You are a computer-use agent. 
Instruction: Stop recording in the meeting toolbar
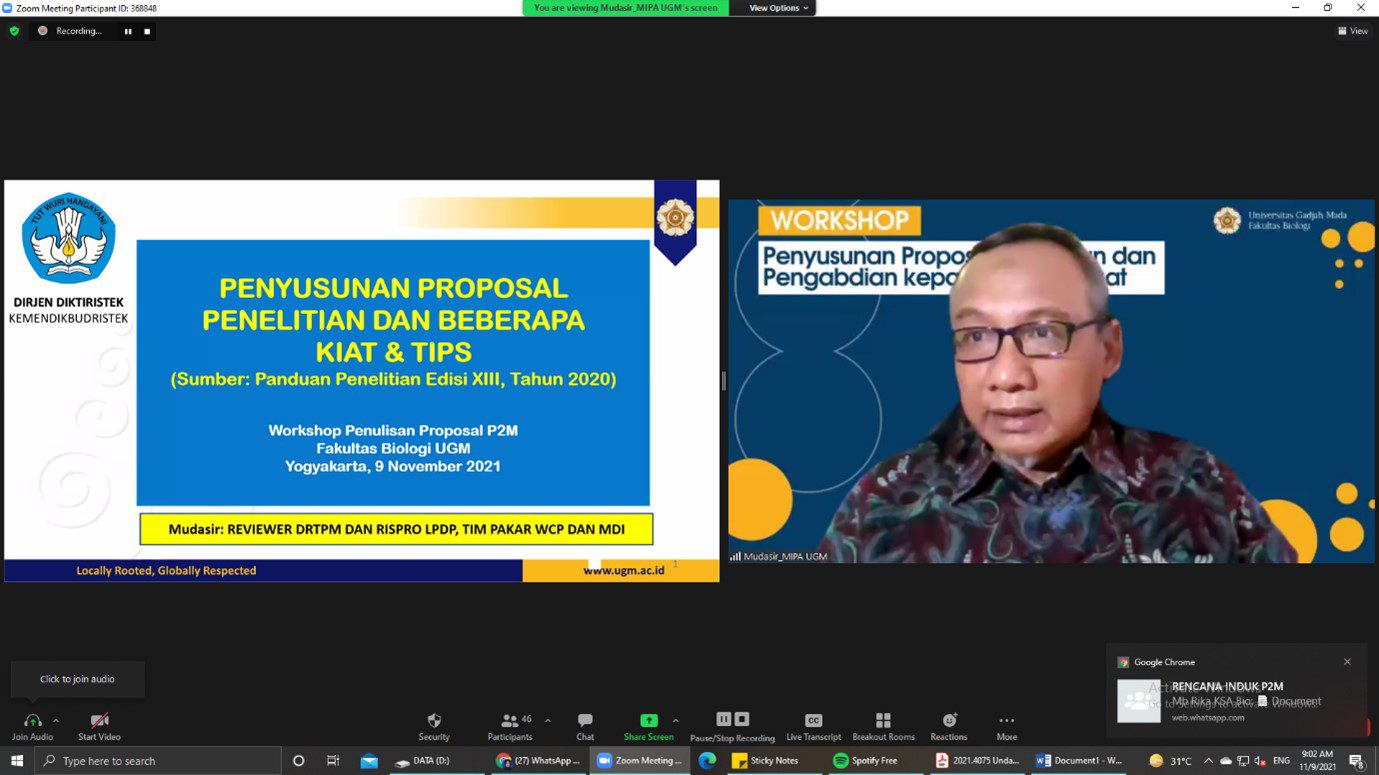pos(741,720)
